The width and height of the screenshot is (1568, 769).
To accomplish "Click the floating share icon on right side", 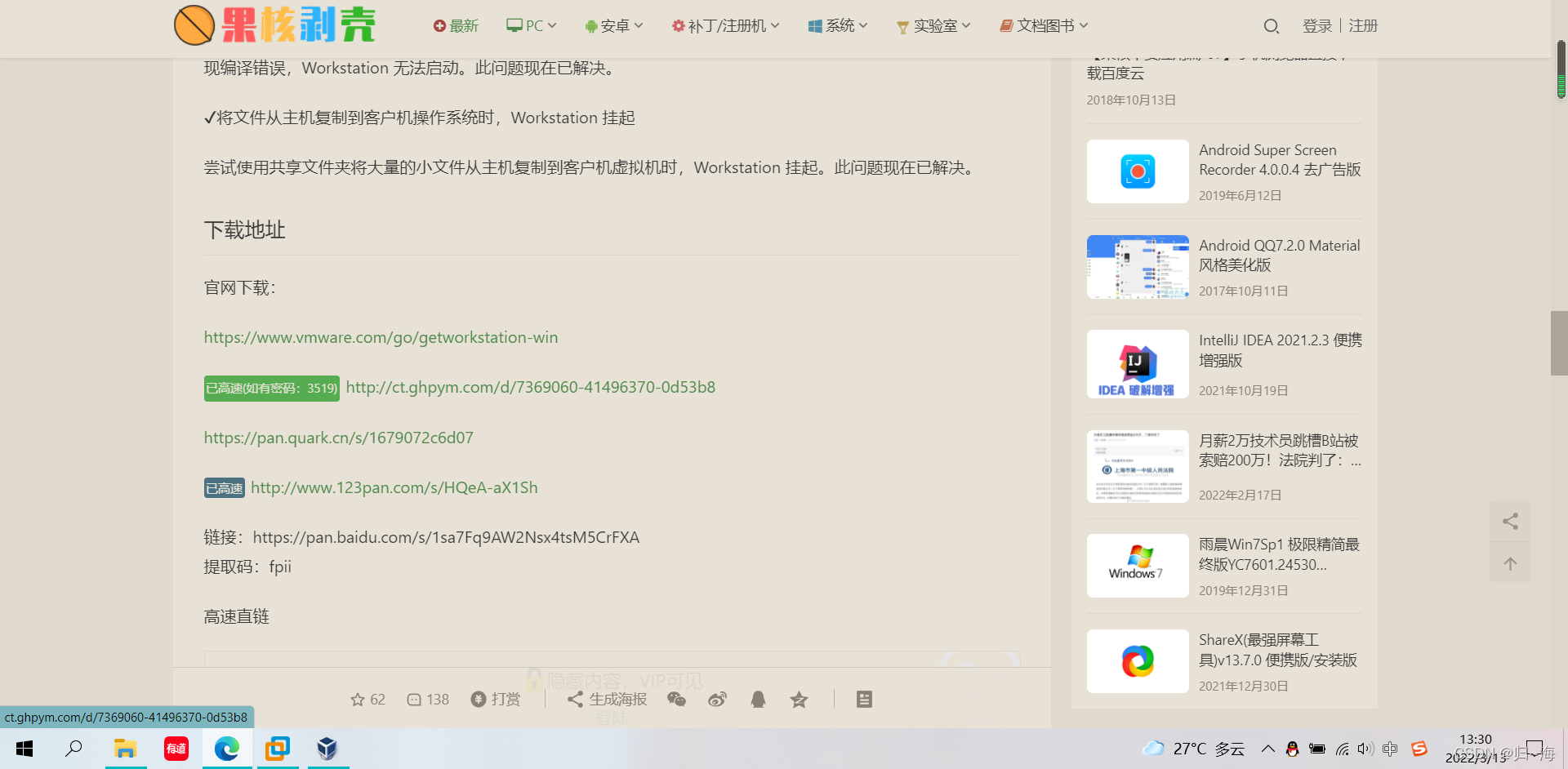I will tap(1510, 521).
